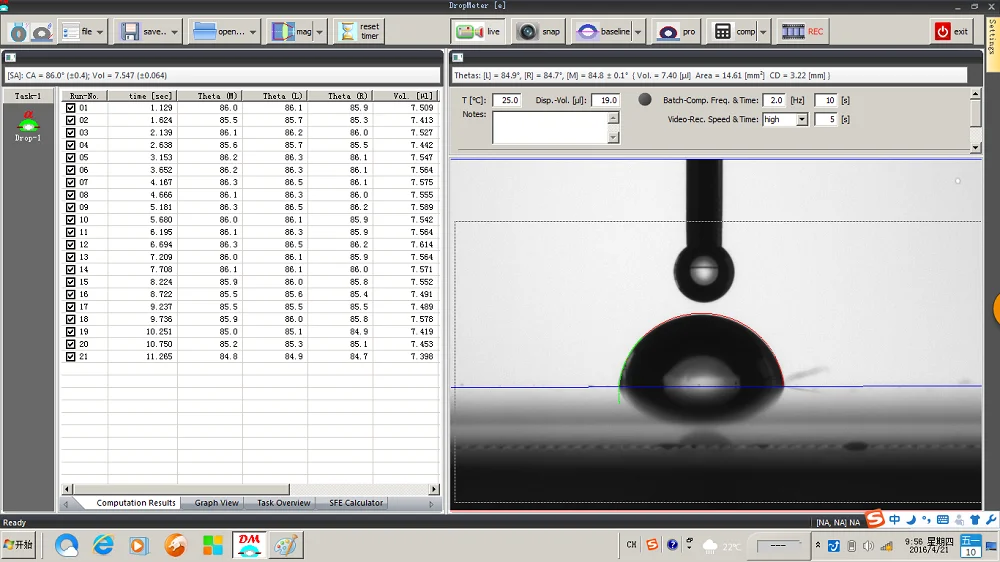Click the exit button
1000x562 pixels.
click(x=951, y=32)
